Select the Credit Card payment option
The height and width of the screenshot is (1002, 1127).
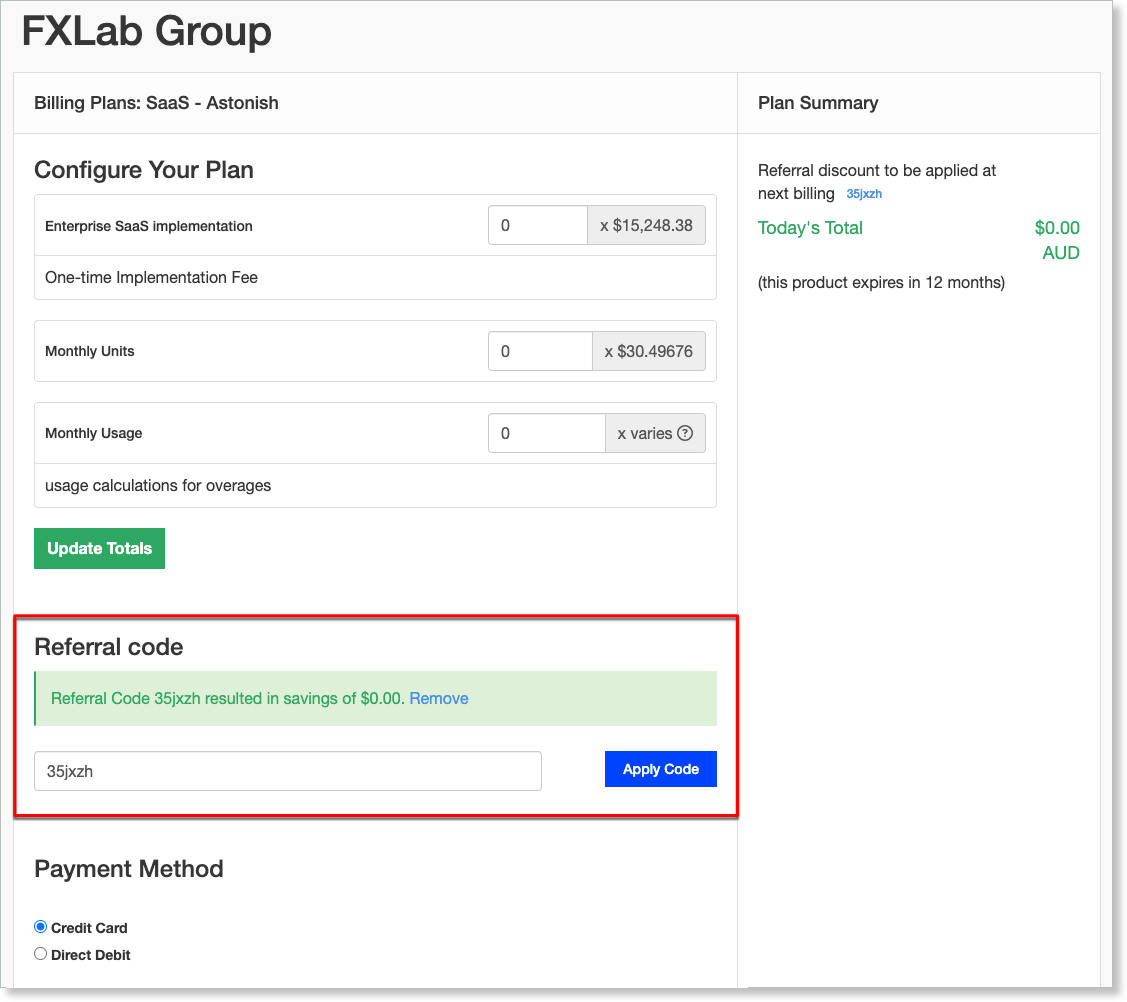41,927
